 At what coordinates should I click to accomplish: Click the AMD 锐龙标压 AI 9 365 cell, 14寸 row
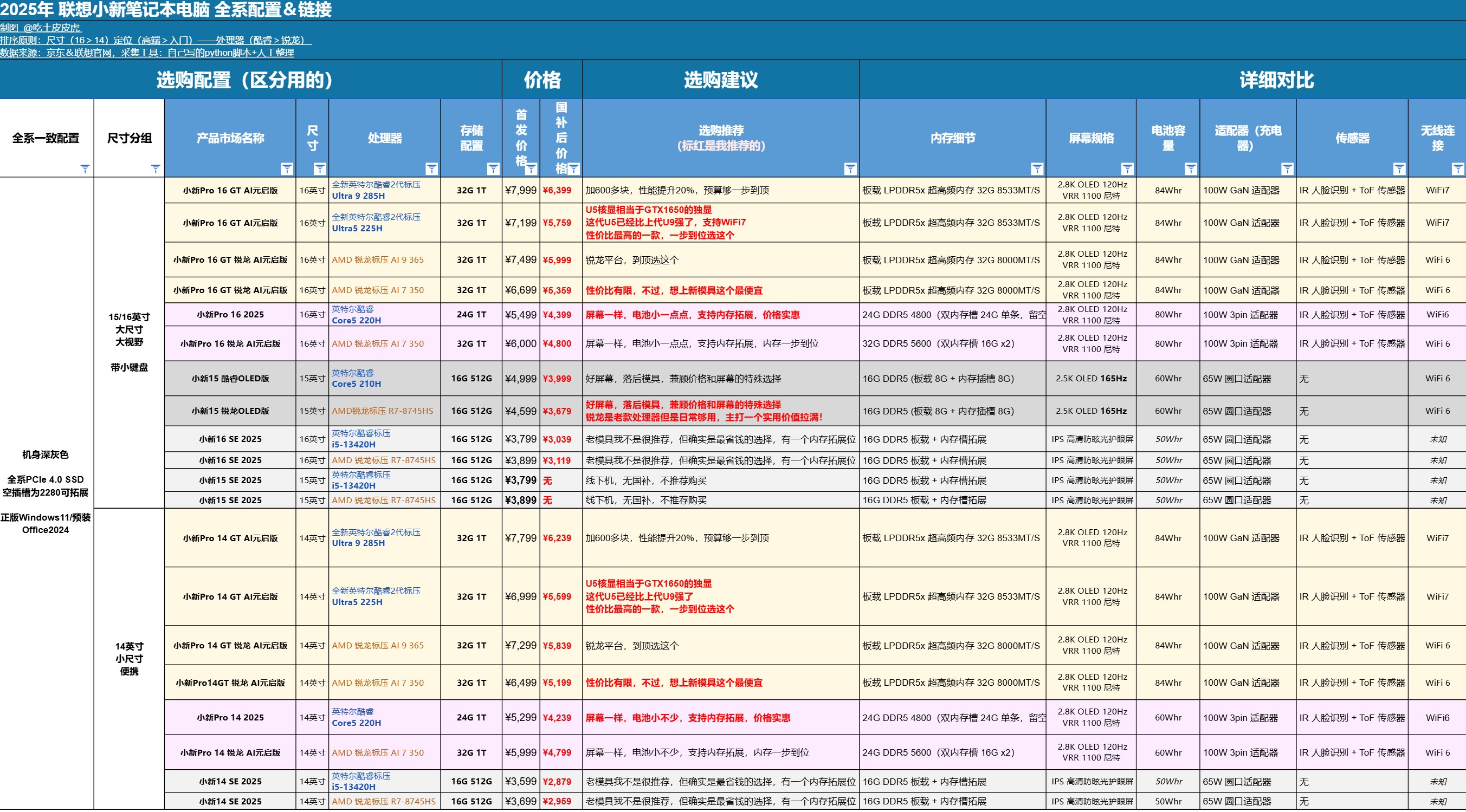(x=385, y=645)
